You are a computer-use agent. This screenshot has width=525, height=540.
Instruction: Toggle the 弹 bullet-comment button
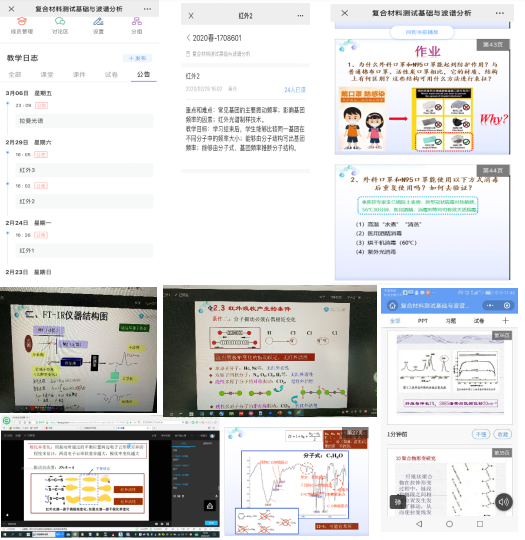click(398, 502)
